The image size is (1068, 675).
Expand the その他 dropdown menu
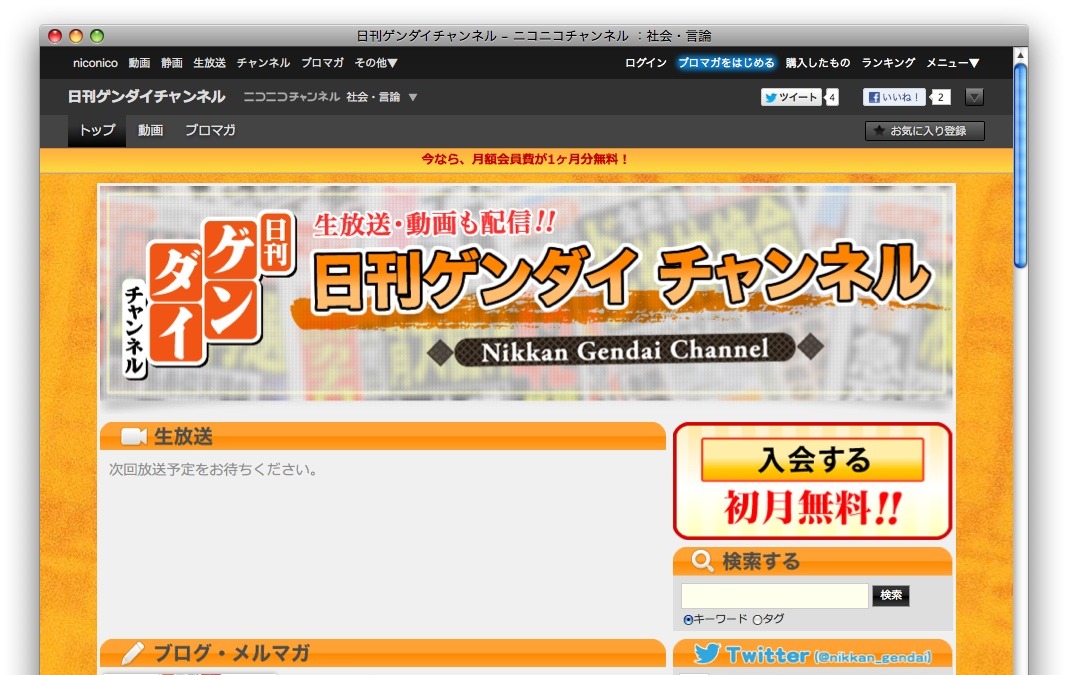point(376,63)
